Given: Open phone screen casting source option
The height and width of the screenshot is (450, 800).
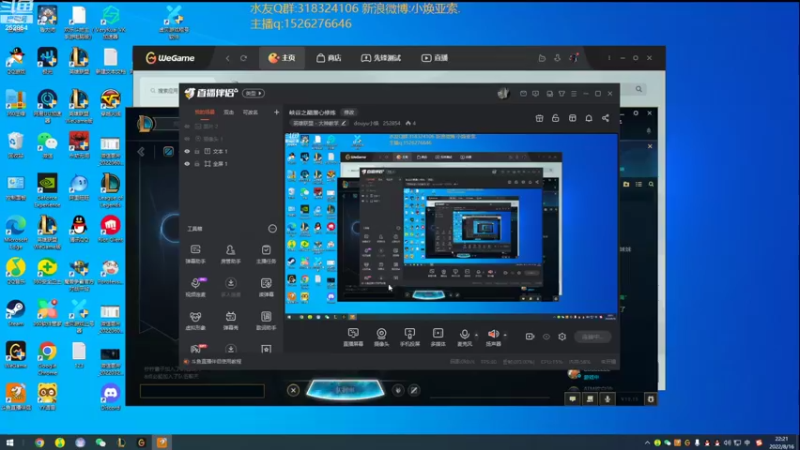Looking at the screenshot, I should click(409, 337).
